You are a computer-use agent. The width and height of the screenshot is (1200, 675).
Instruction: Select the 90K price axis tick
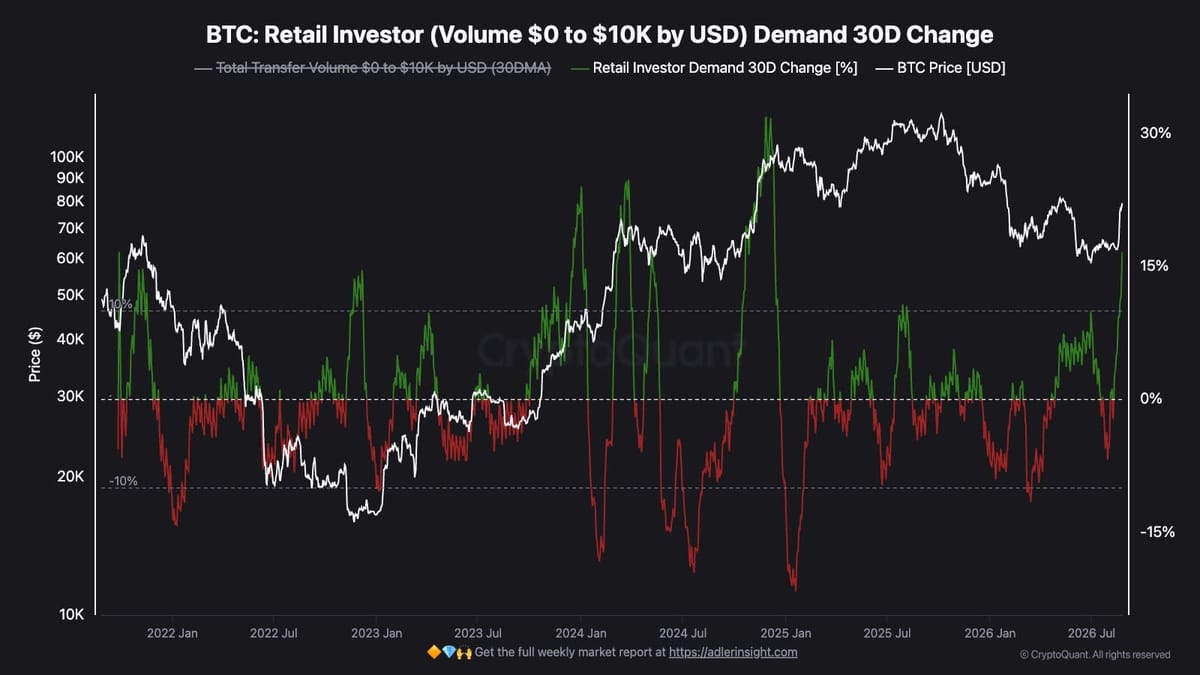(x=70, y=178)
